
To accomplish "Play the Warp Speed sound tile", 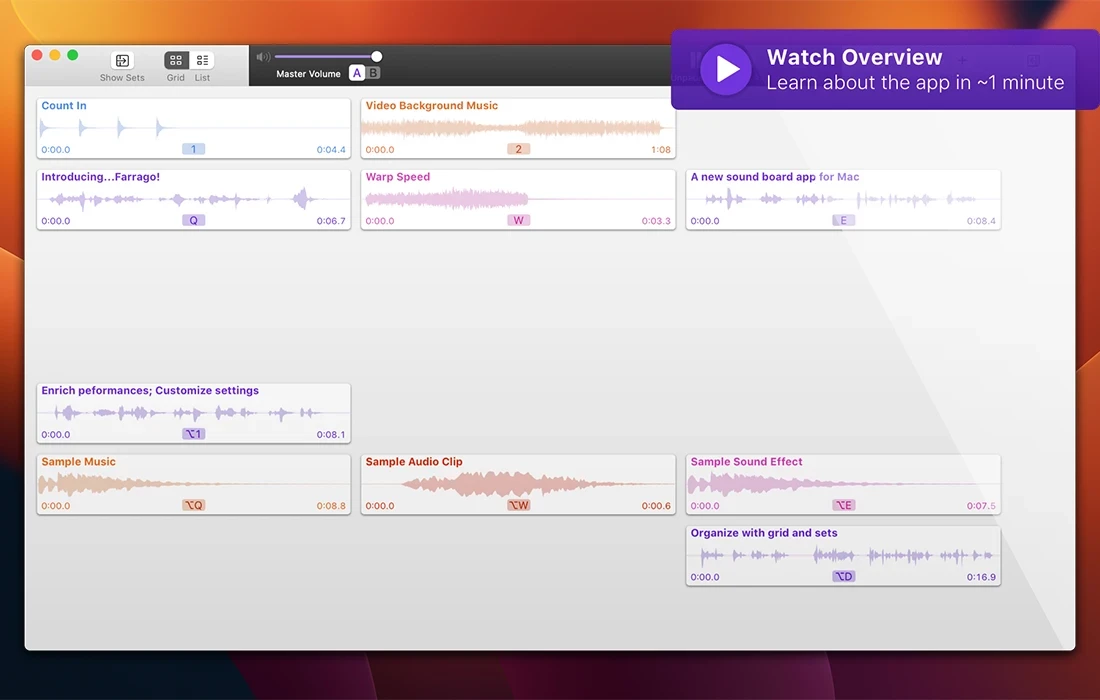I will [517, 199].
